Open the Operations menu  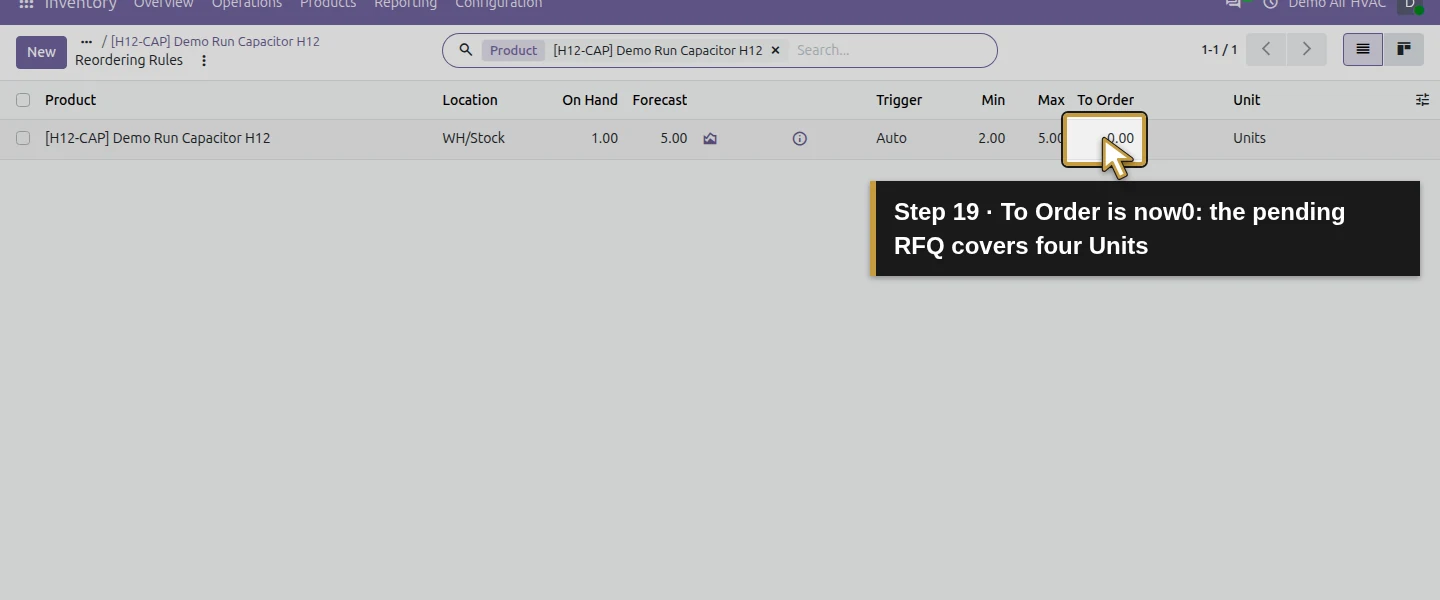[x=247, y=4]
